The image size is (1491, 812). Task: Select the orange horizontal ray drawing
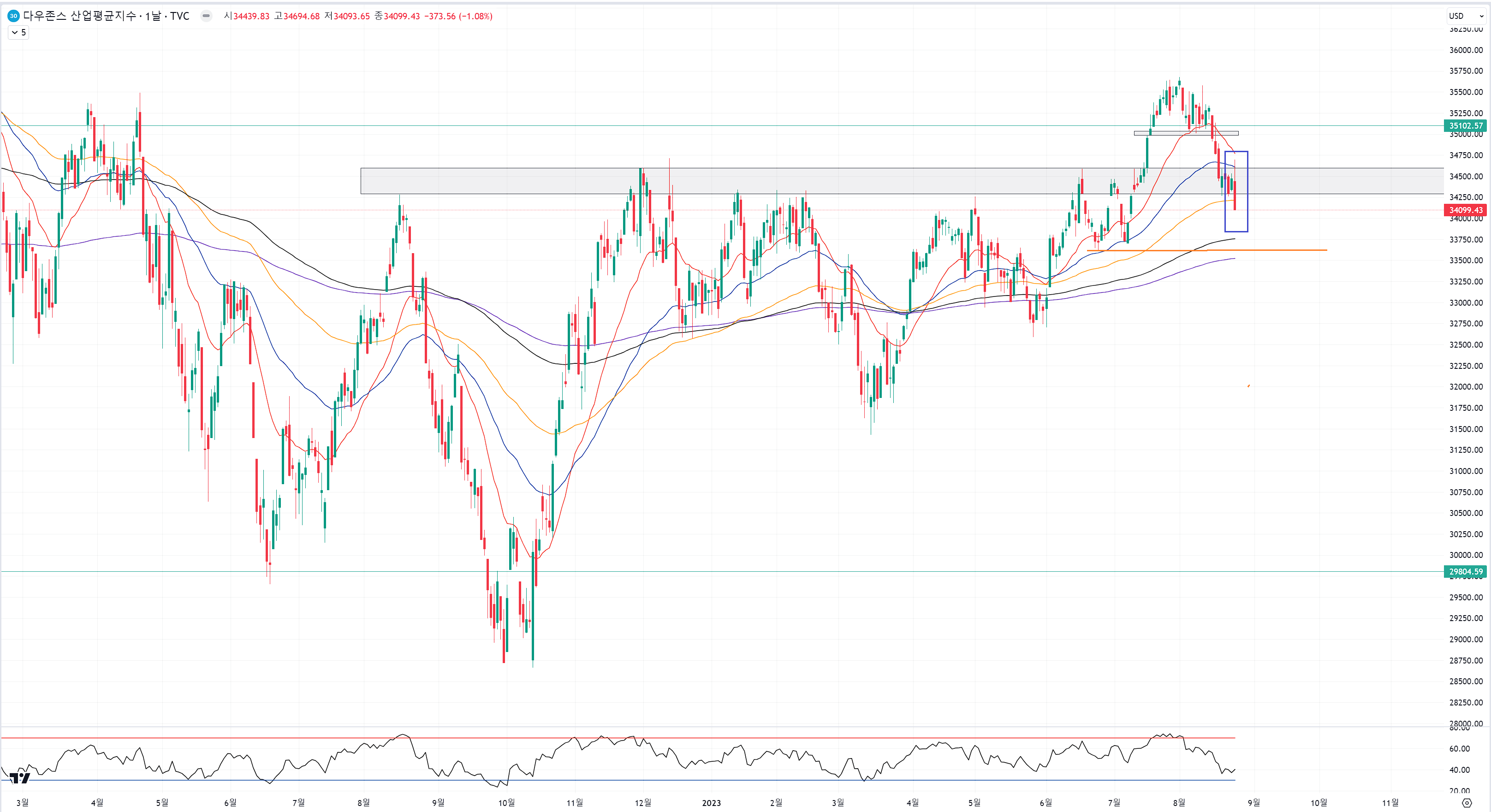1273,250
